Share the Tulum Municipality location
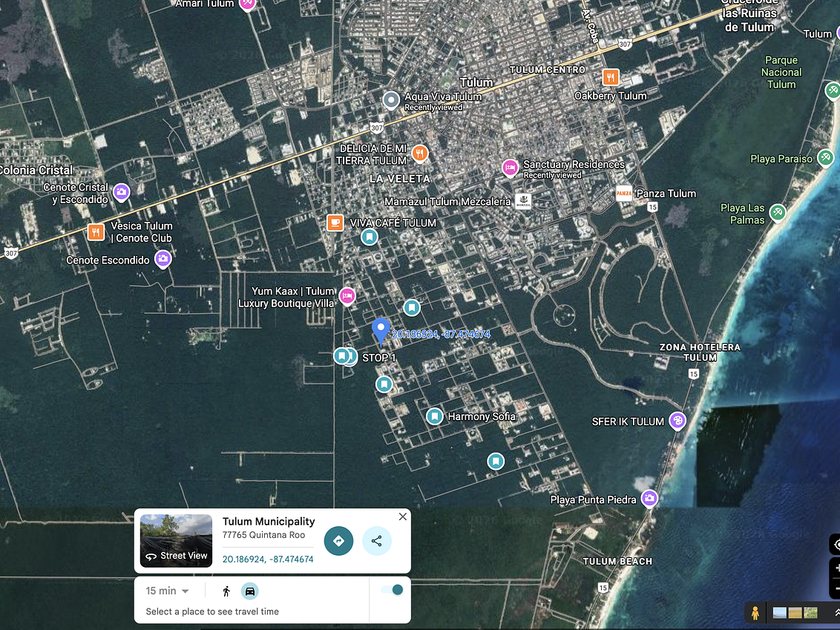This screenshot has width=840, height=630. [x=377, y=541]
